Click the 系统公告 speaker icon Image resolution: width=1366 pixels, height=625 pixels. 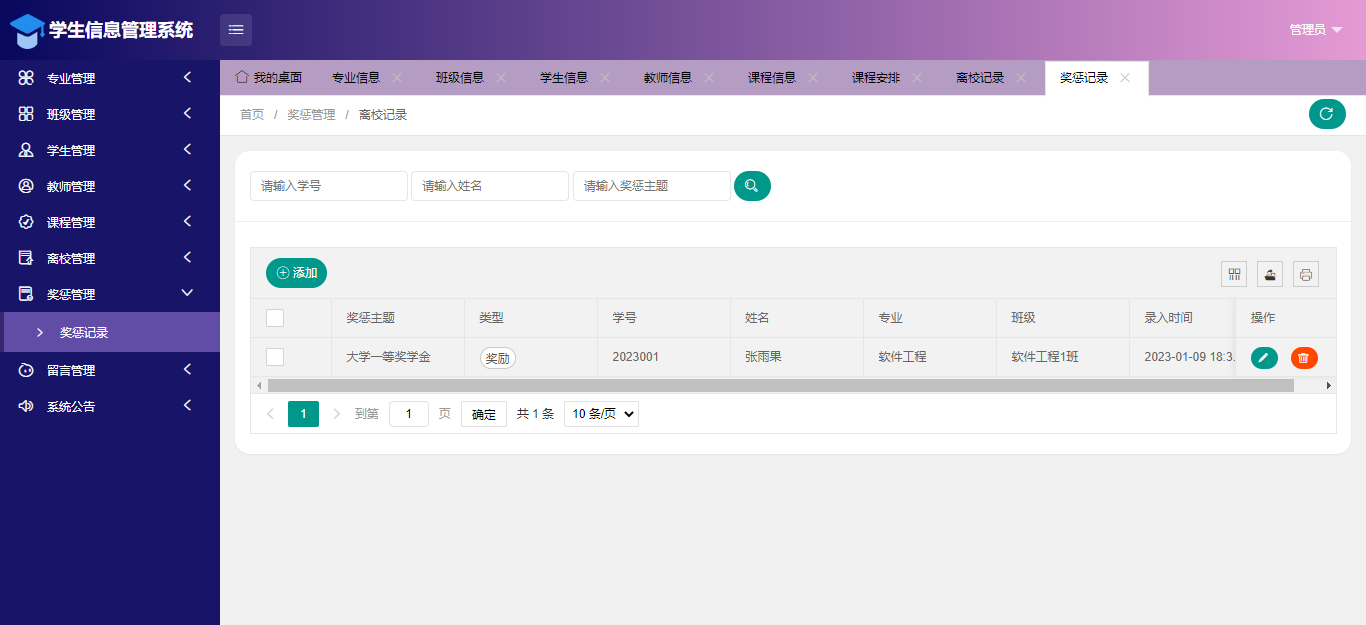click(26, 406)
